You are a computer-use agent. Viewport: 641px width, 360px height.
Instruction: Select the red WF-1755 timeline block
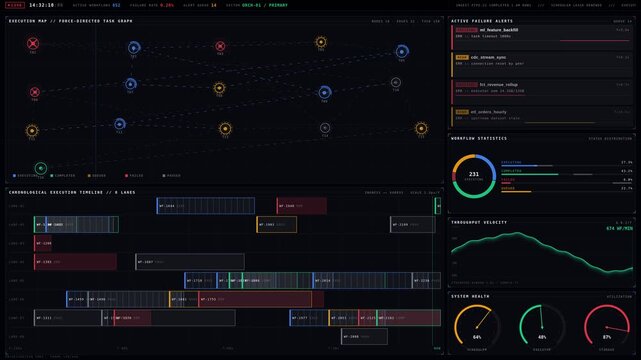(261, 299)
